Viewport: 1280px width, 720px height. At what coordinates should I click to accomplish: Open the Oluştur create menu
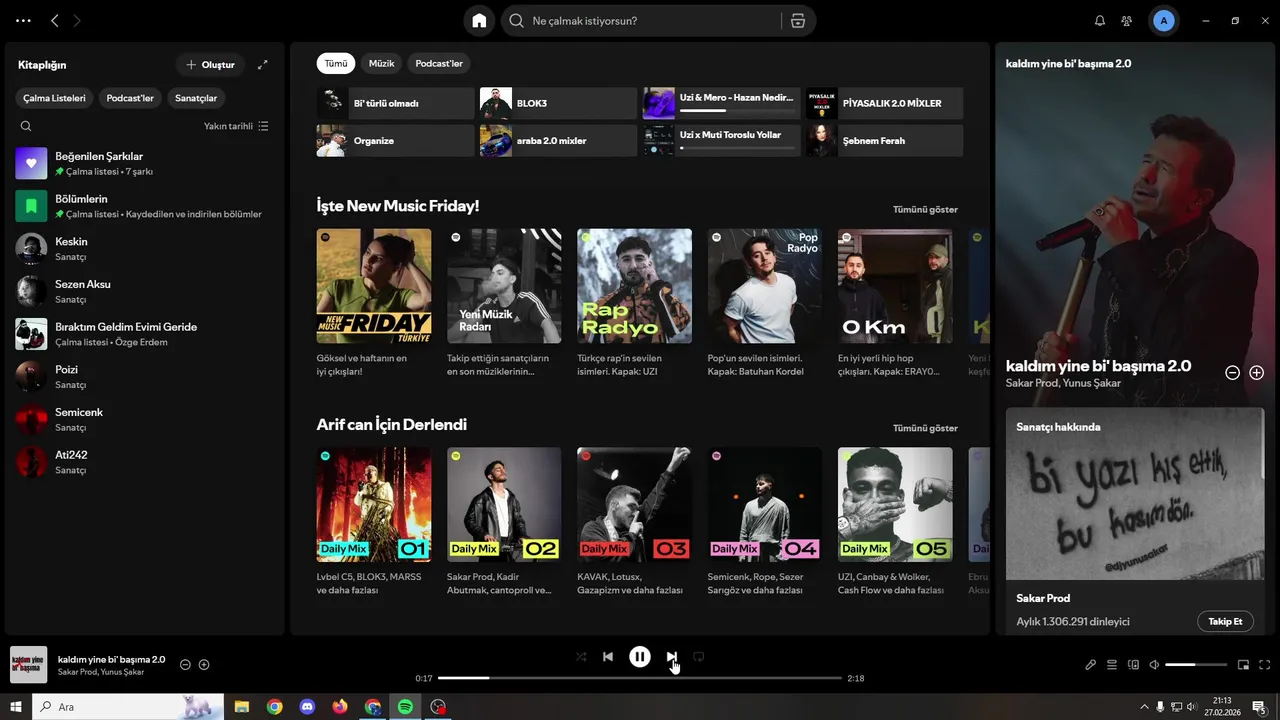210,65
